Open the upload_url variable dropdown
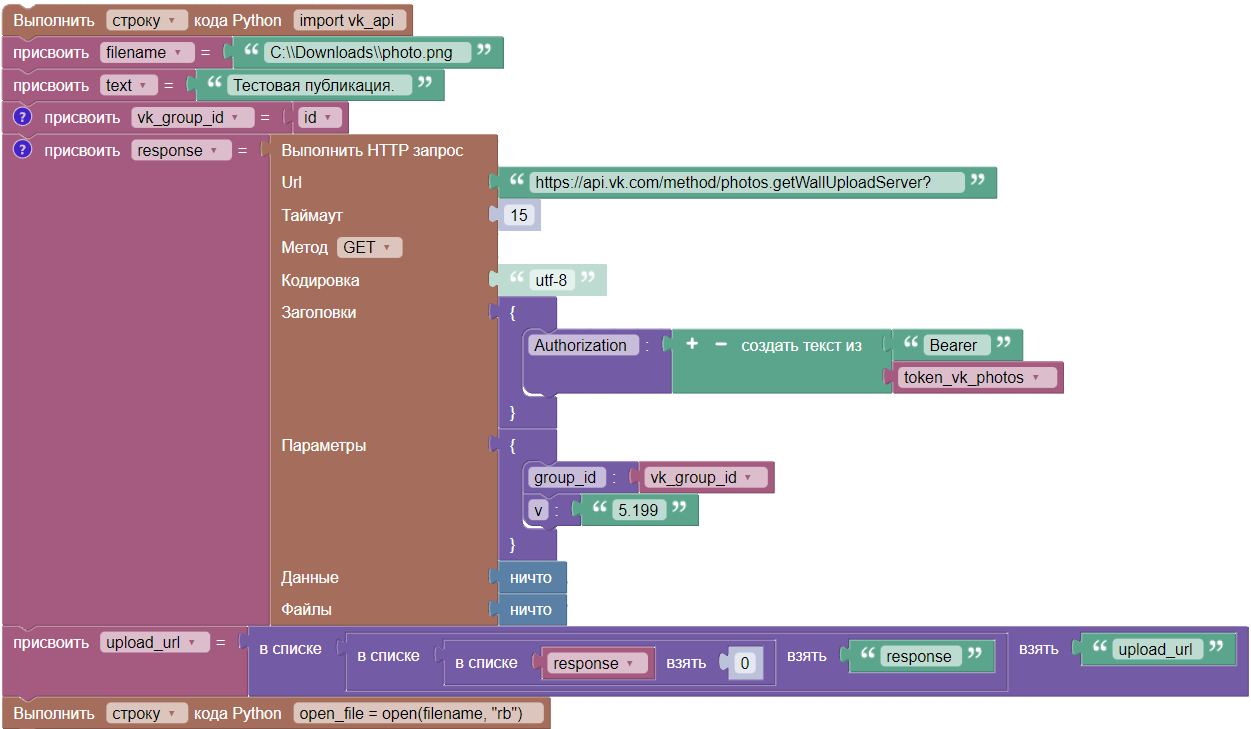The image size is (1251, 729). (154, 643)
